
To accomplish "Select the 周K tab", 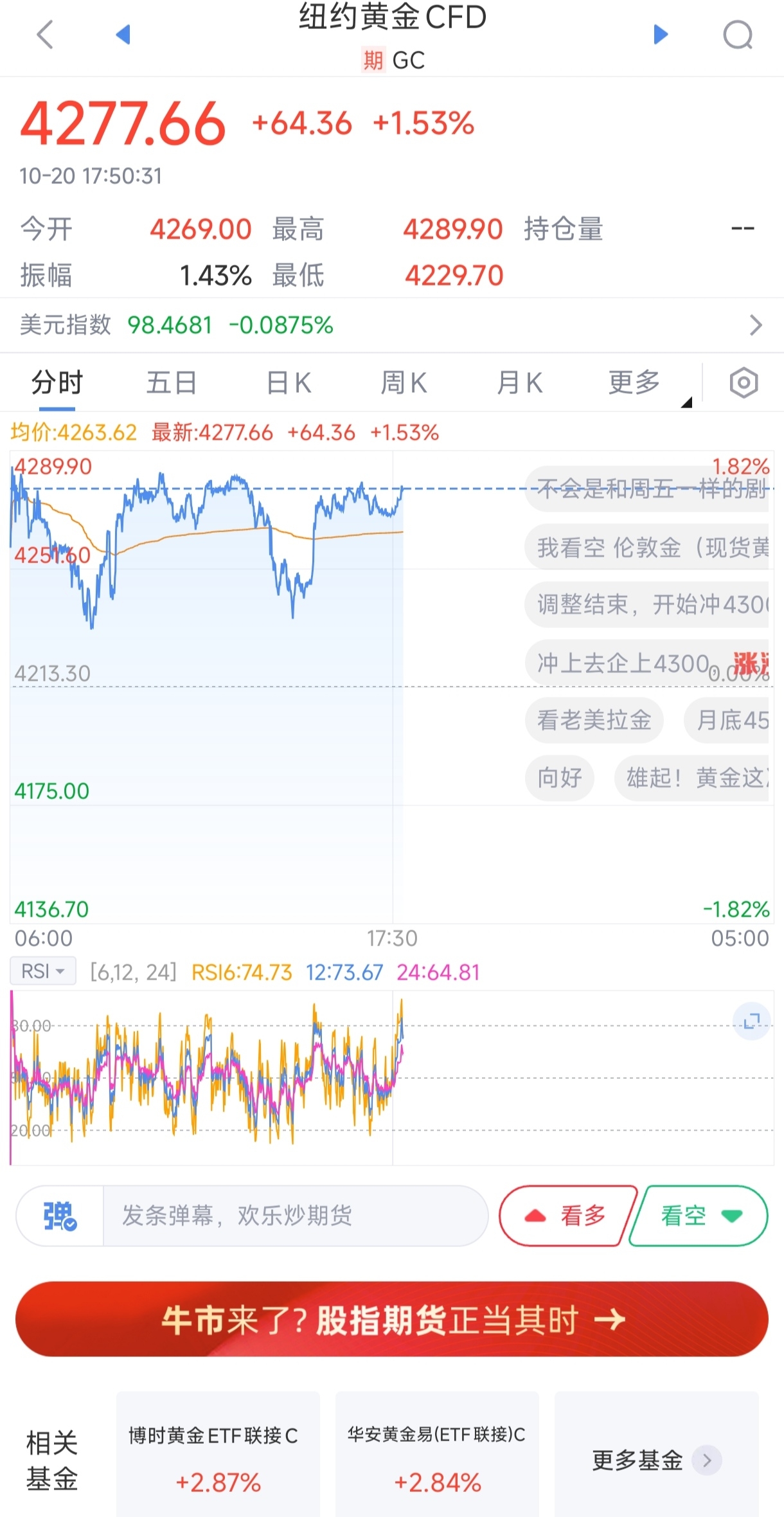I will click(404, 383).
